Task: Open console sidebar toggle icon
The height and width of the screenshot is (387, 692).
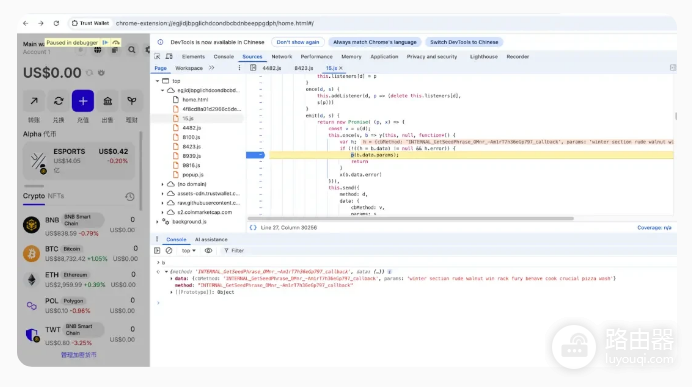Action: (x=157, y=251)
